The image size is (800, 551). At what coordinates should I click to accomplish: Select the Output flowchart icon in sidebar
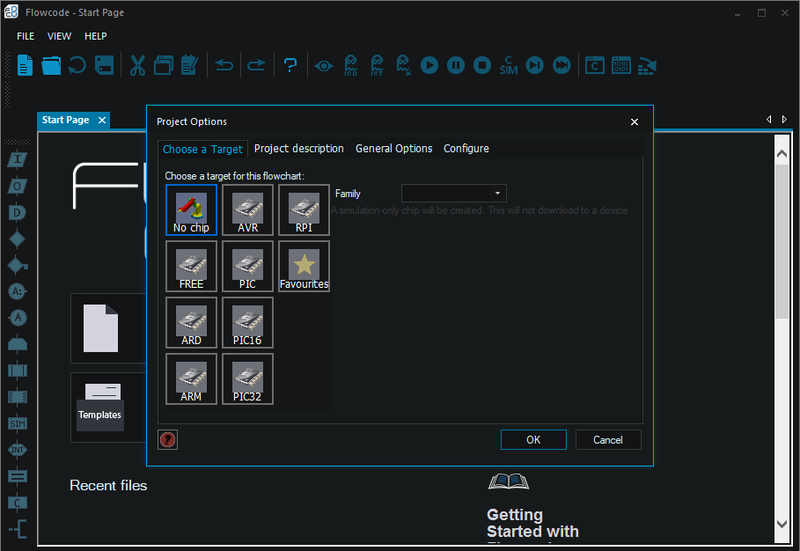[17, 186]
